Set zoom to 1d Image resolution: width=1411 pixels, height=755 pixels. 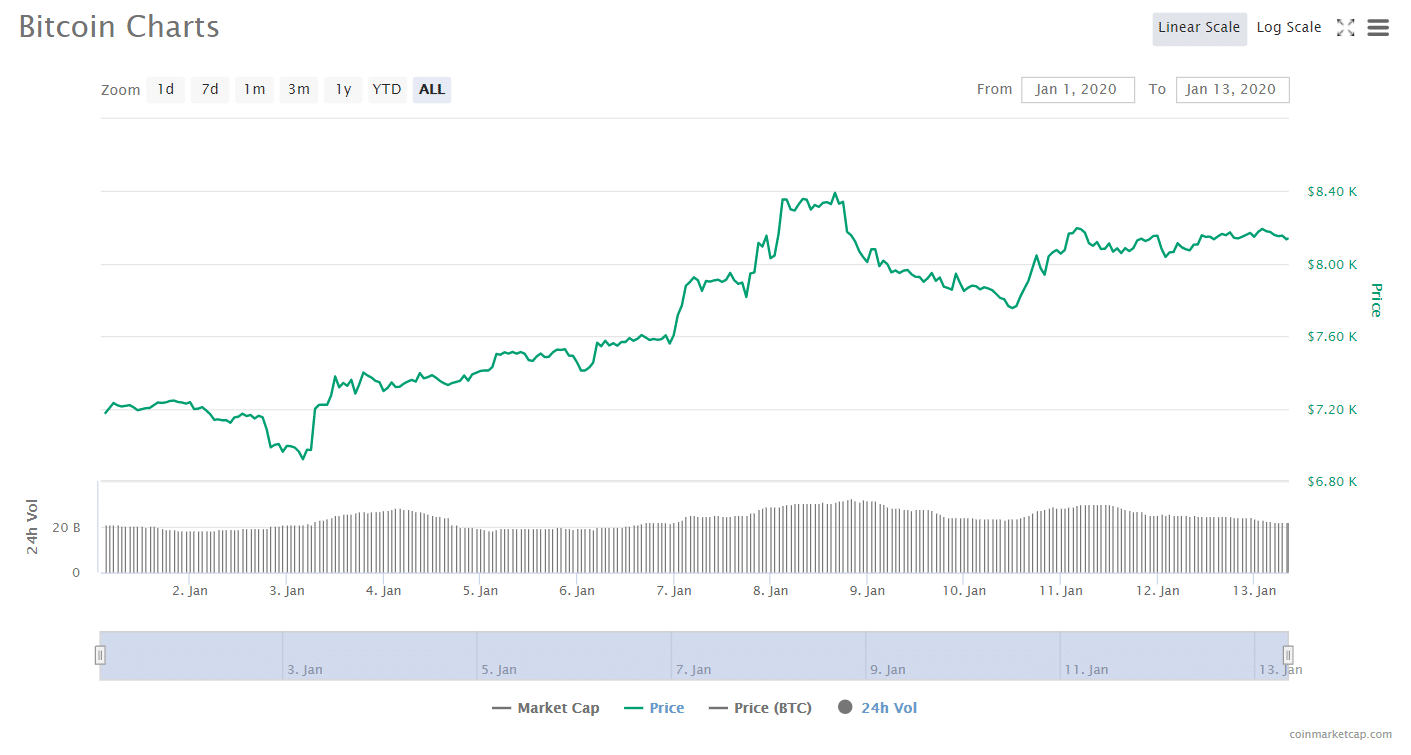pyautogui.click(x=166, y=90)
